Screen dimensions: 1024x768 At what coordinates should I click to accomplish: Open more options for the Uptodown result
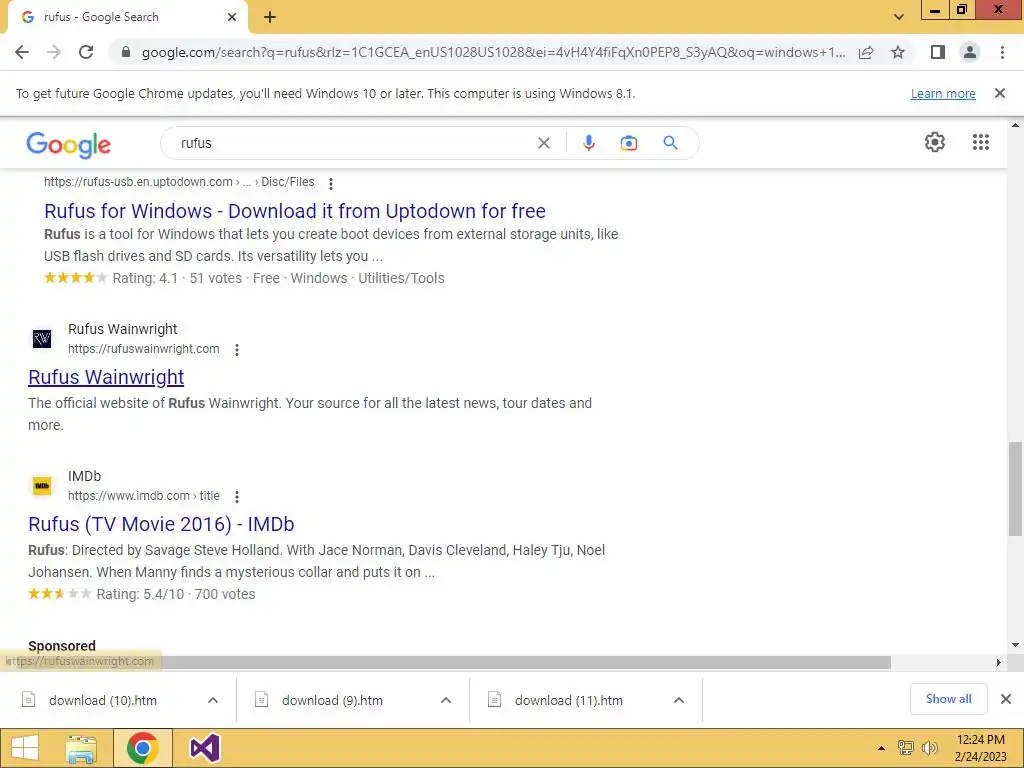tap(331, 184)
